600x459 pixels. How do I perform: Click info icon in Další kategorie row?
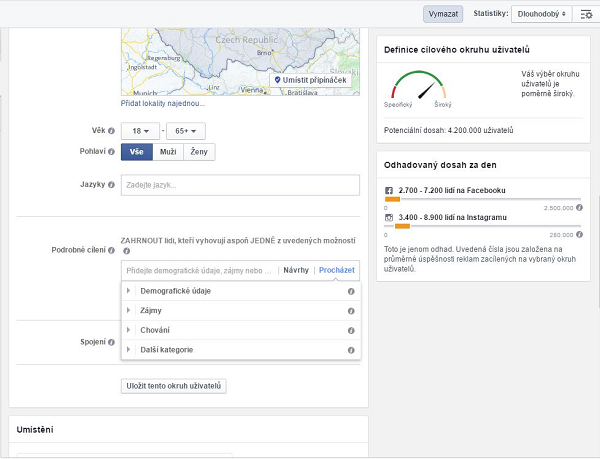tap(351, 350)
